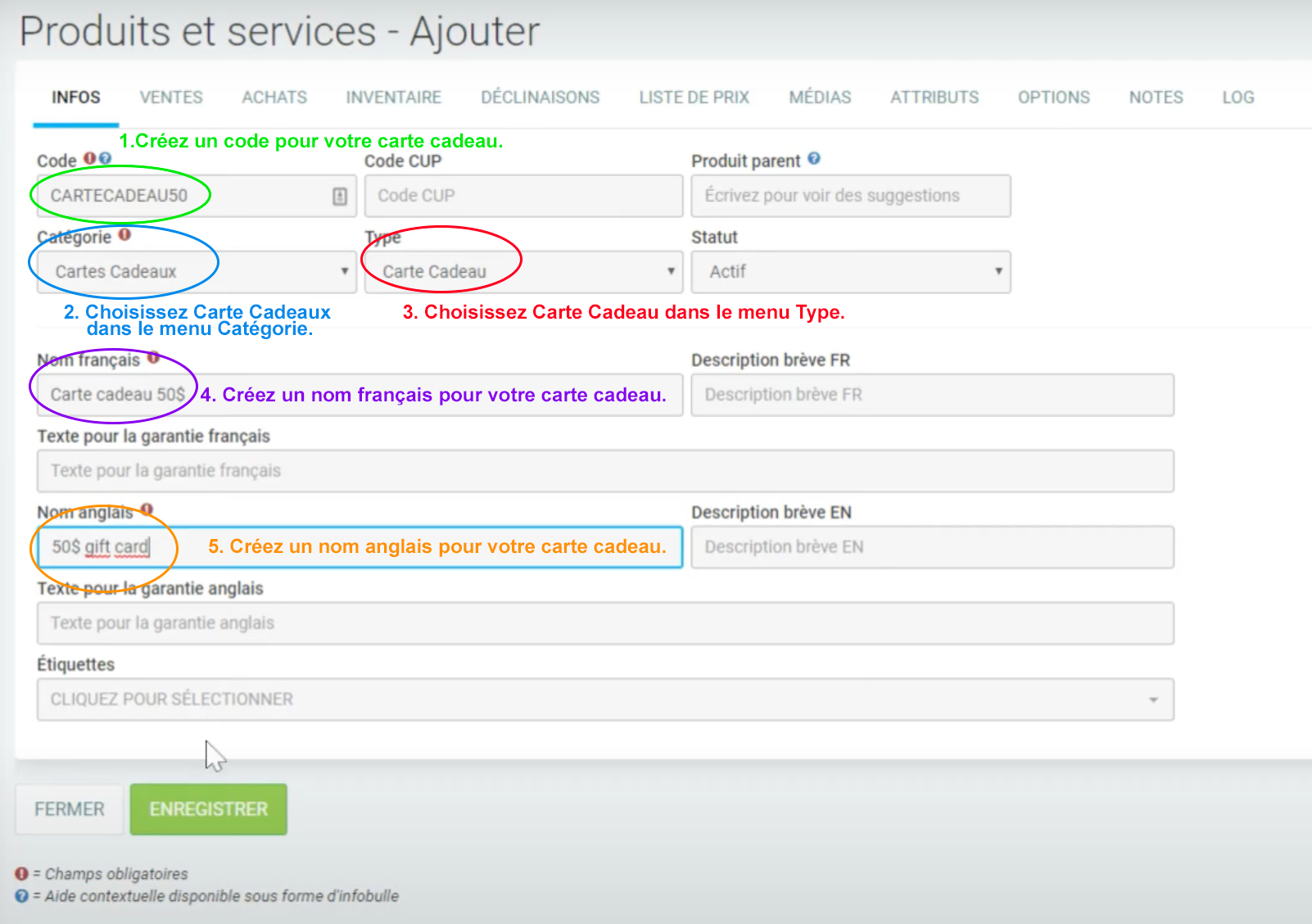This screenshot has width=1312, height=924.
Task: Click the Description brève FR field
Action: tap(932, 395)
